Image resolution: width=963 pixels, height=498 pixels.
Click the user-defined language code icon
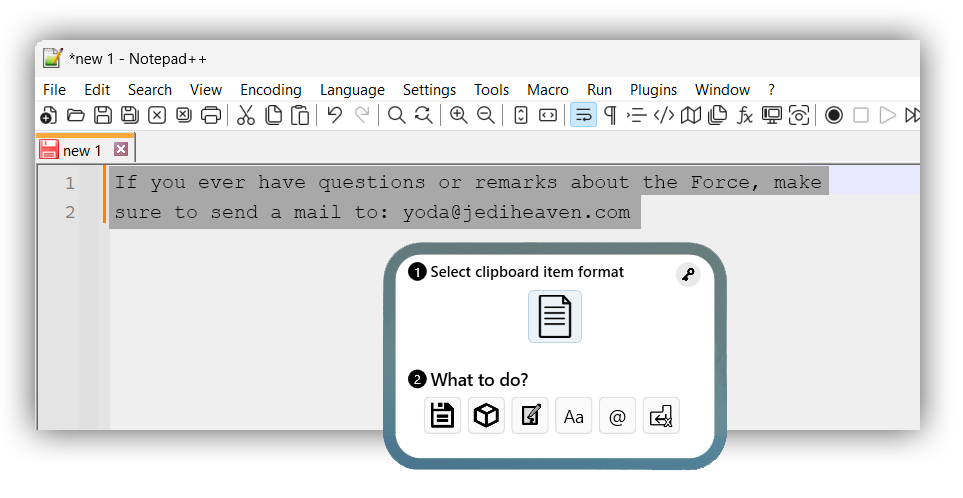664,115
